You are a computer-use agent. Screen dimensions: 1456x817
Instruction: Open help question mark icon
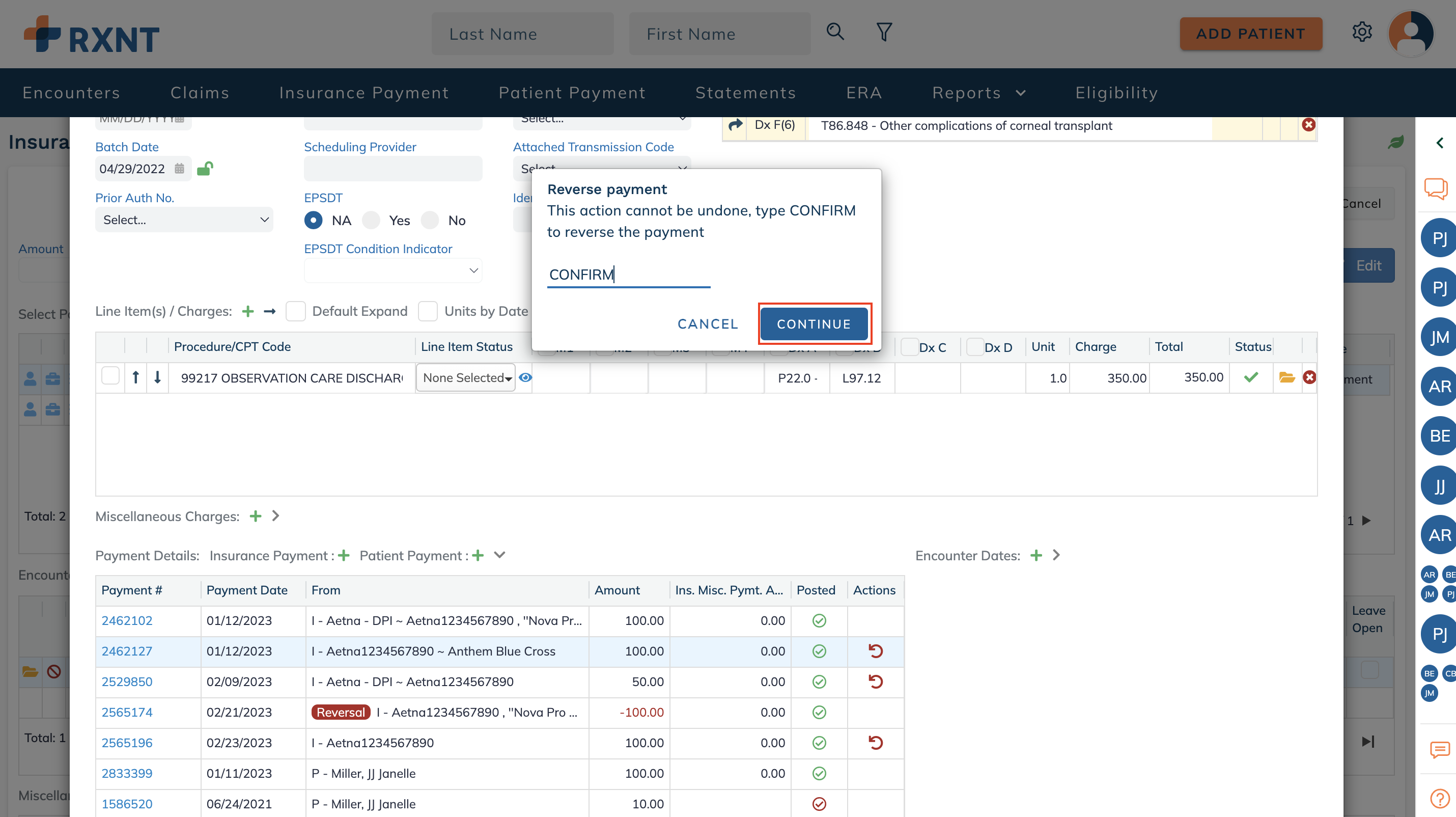coord(1439,798)
